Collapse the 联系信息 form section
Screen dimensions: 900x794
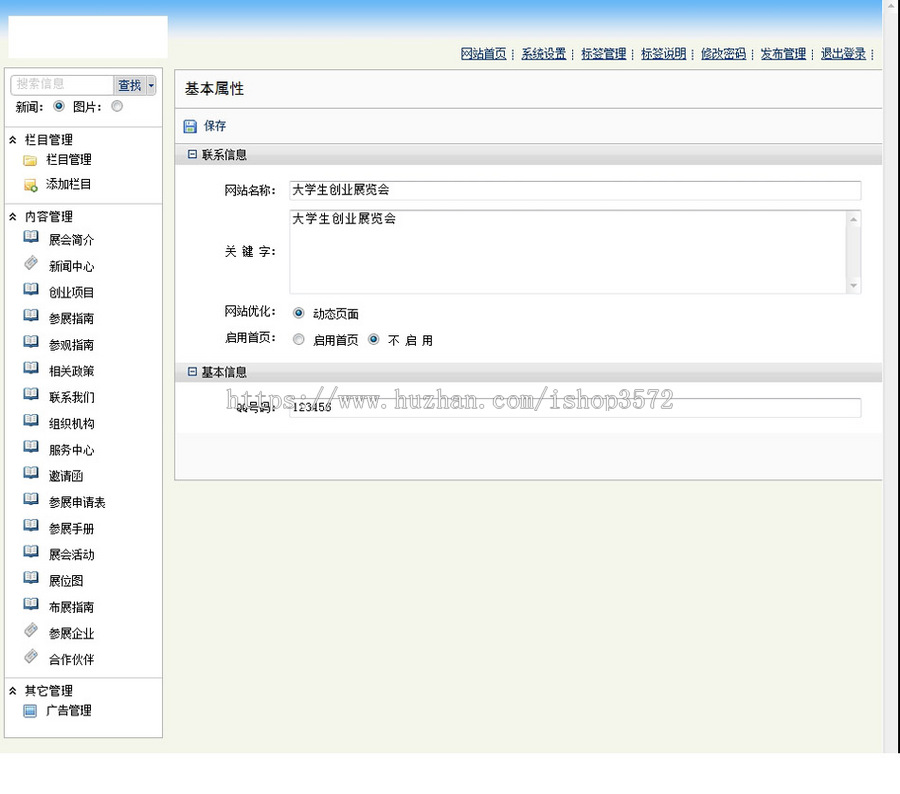point(192,154)
